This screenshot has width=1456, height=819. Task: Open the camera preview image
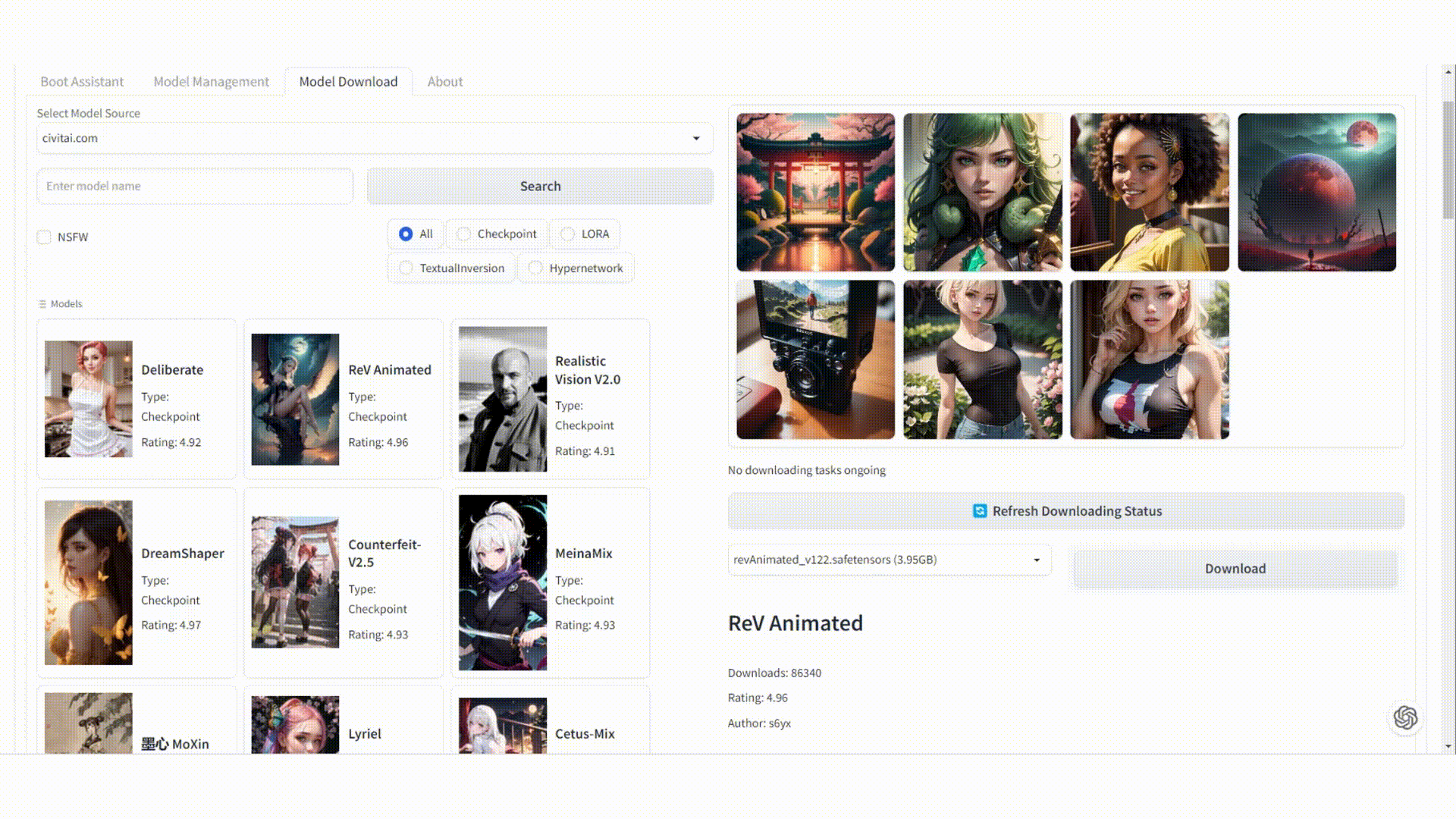click(x=815, y=359)
